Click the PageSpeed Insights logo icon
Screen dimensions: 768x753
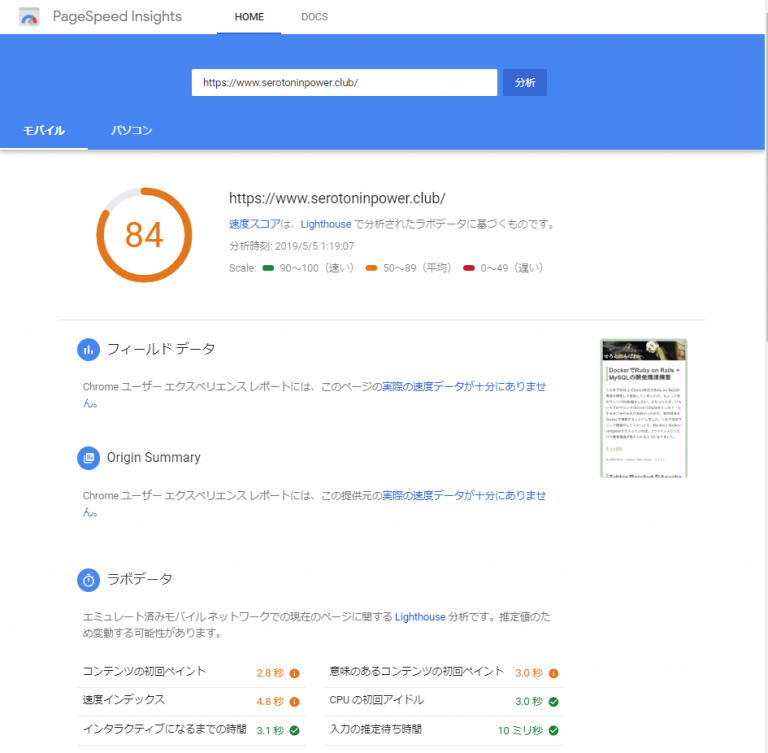tap(29, 17)
